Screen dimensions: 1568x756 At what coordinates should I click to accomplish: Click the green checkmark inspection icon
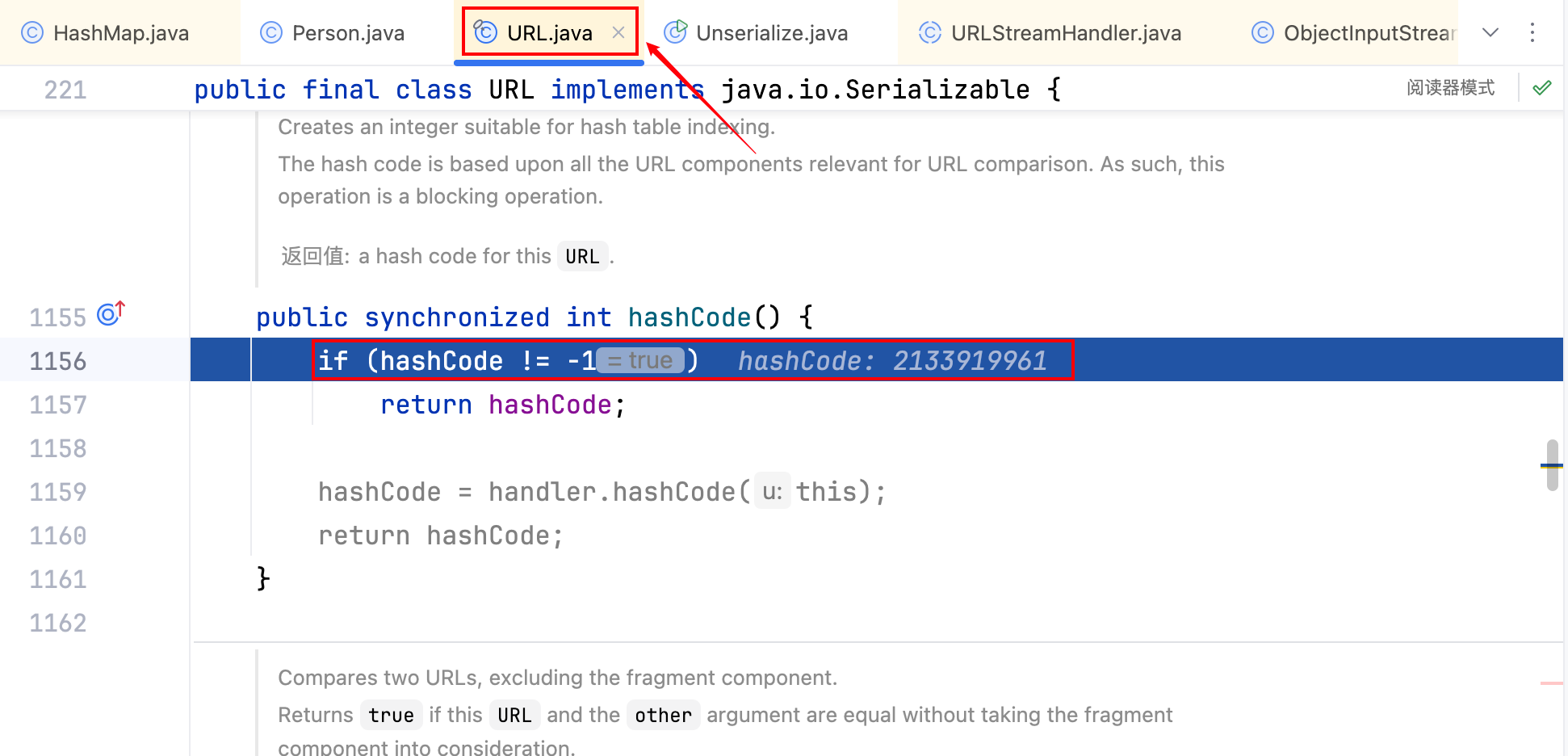[x=1542, y=88]
